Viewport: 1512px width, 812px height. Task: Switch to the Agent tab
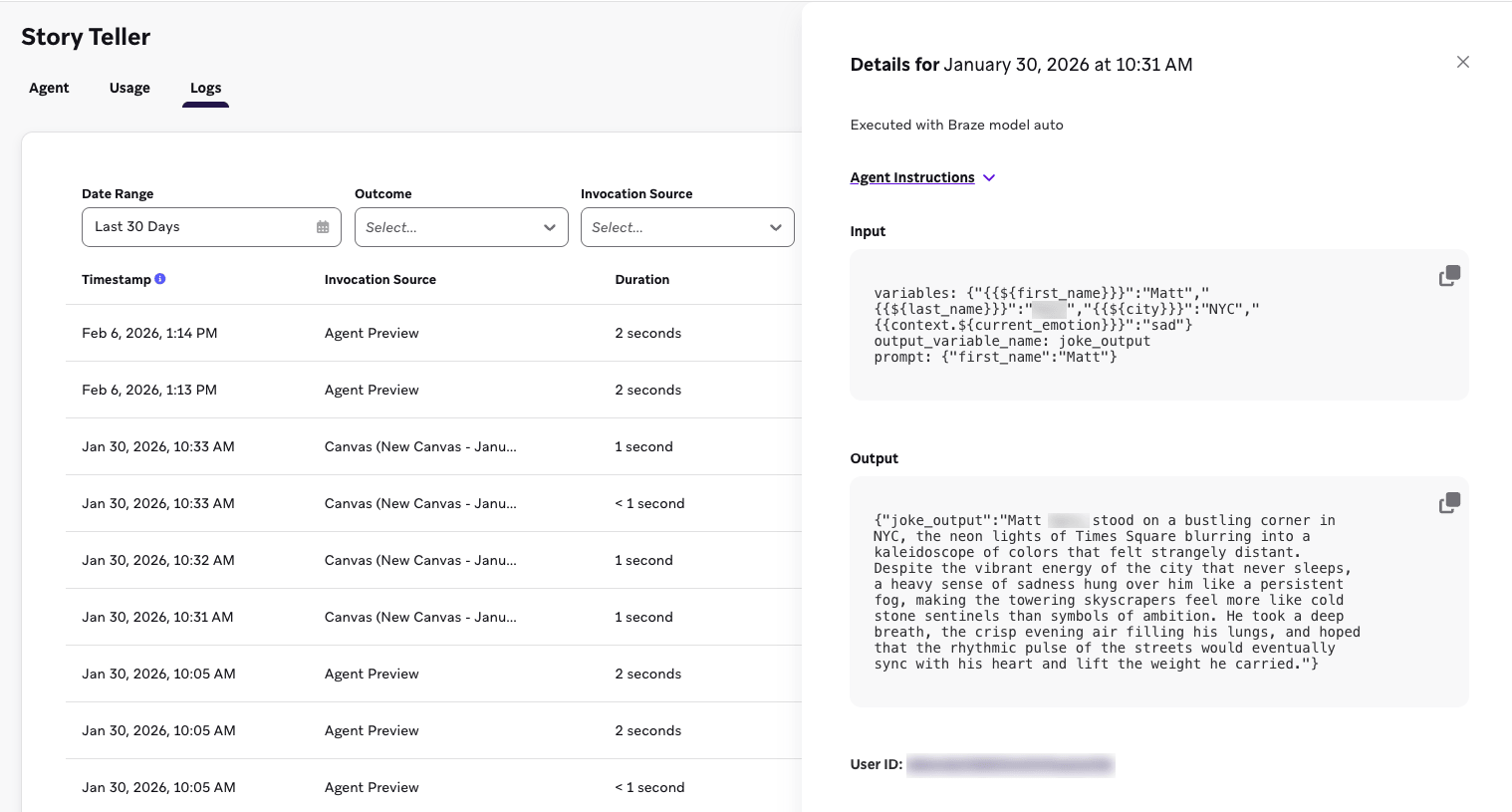49,88
